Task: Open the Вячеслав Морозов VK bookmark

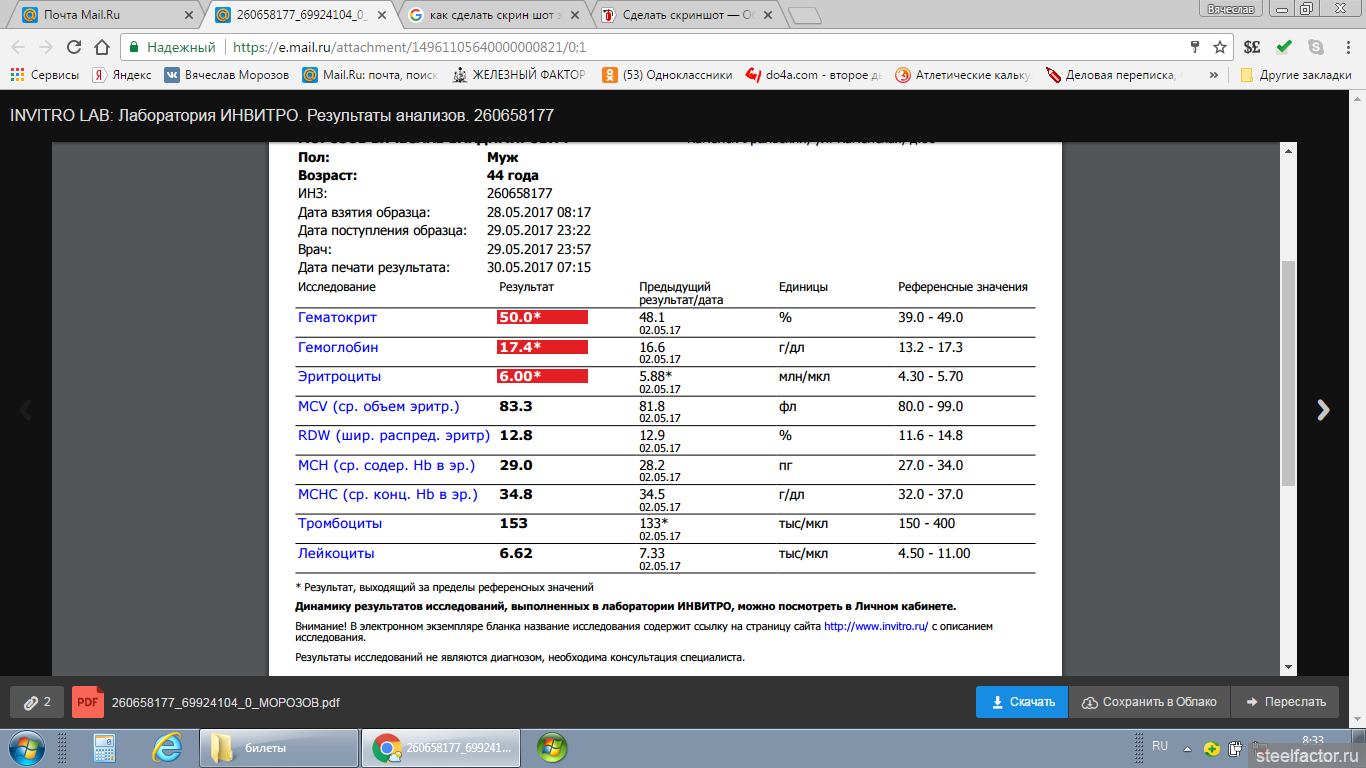Action: [227, 75]
